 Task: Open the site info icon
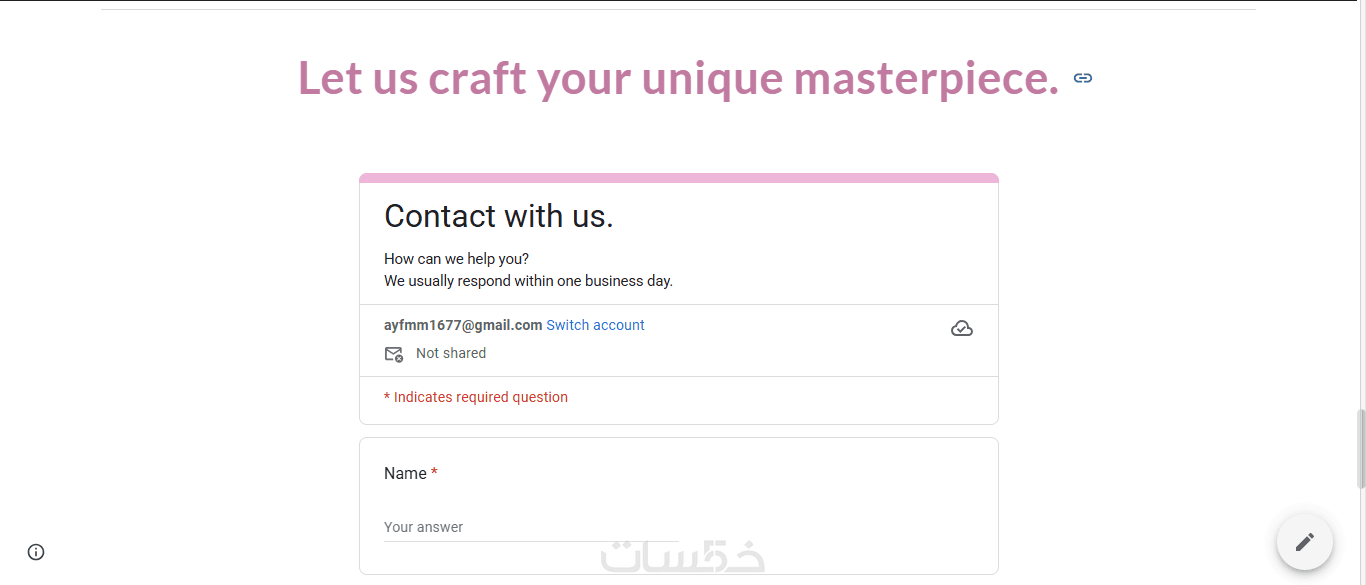[x=36, y=552]
